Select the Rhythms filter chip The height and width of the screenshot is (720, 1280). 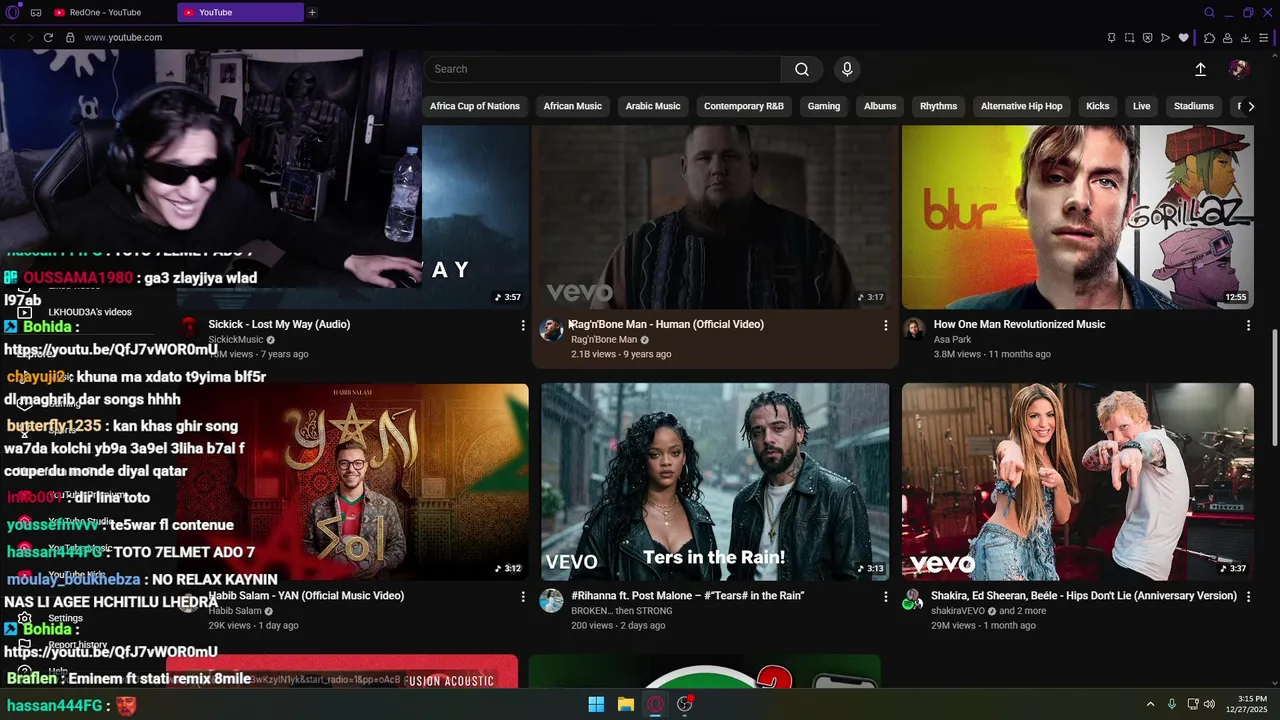[x=939, y=106]
